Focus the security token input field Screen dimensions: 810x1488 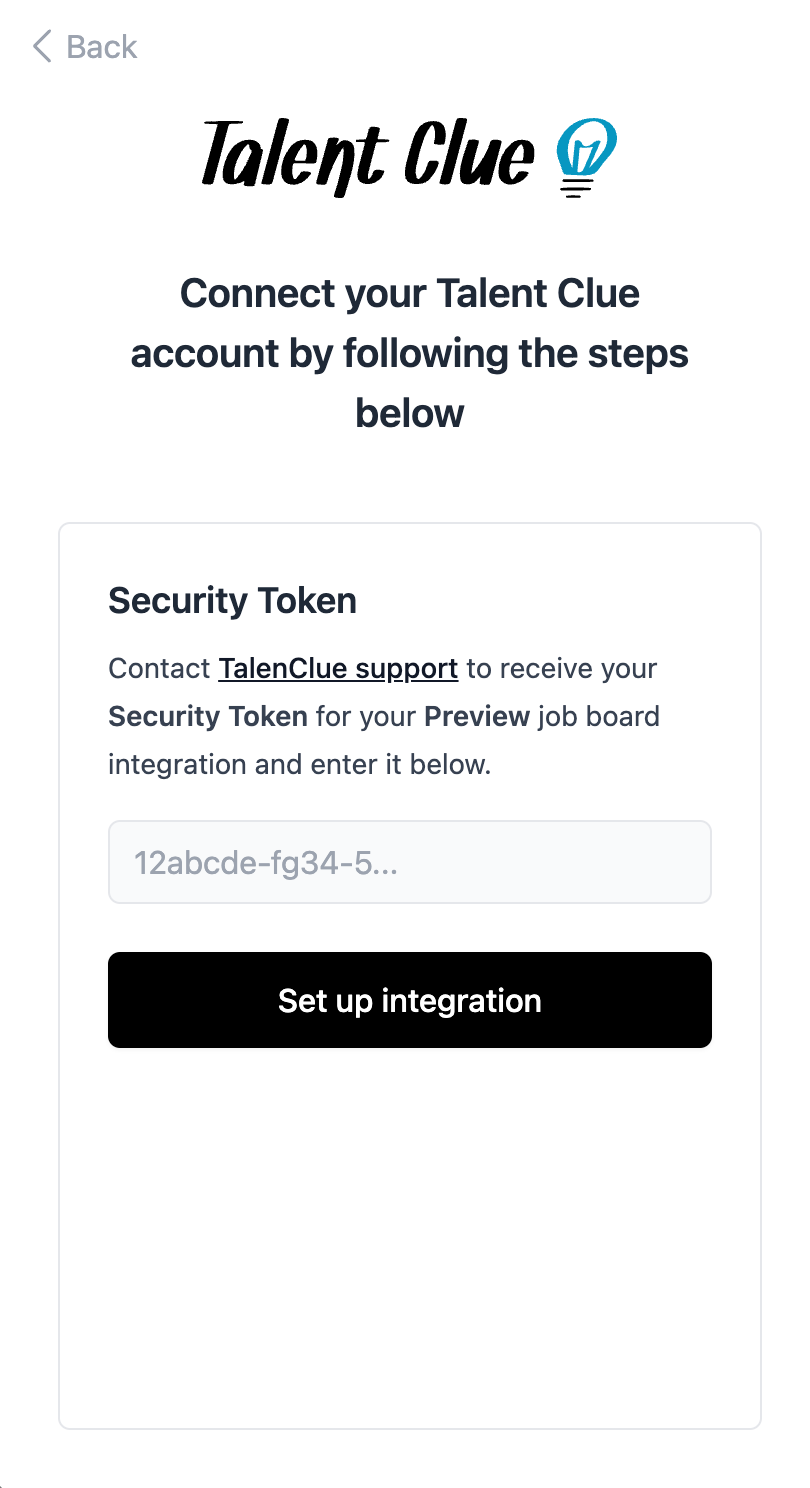(409, 862)
